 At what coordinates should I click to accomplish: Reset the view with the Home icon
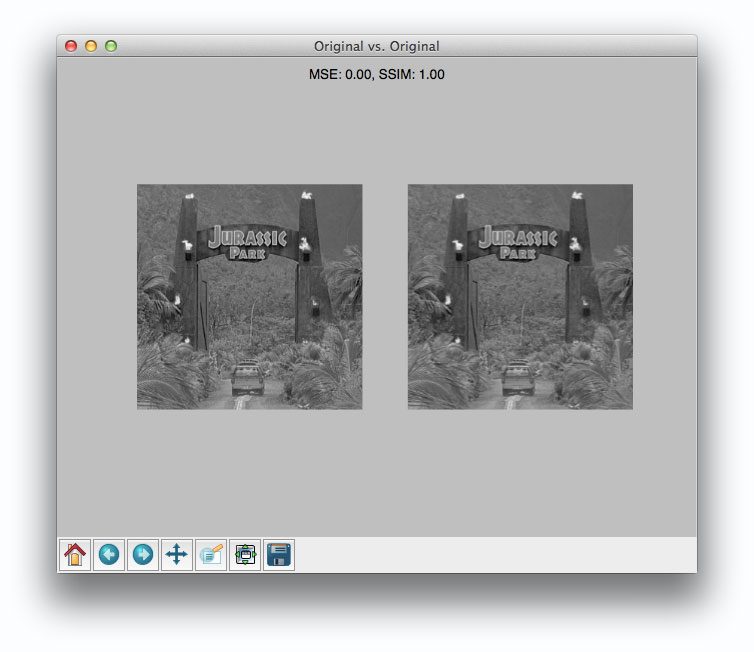[x=75, y=554]
